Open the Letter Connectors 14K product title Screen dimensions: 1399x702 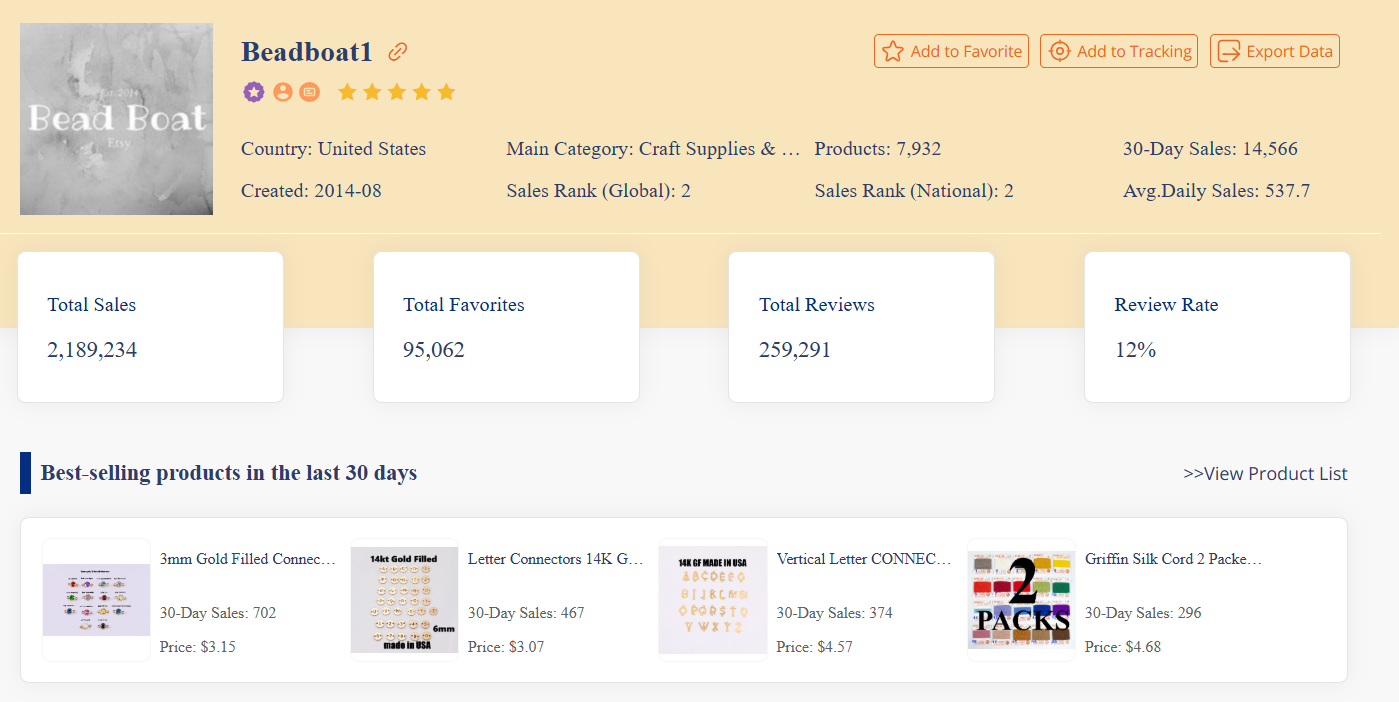point(553,559)
